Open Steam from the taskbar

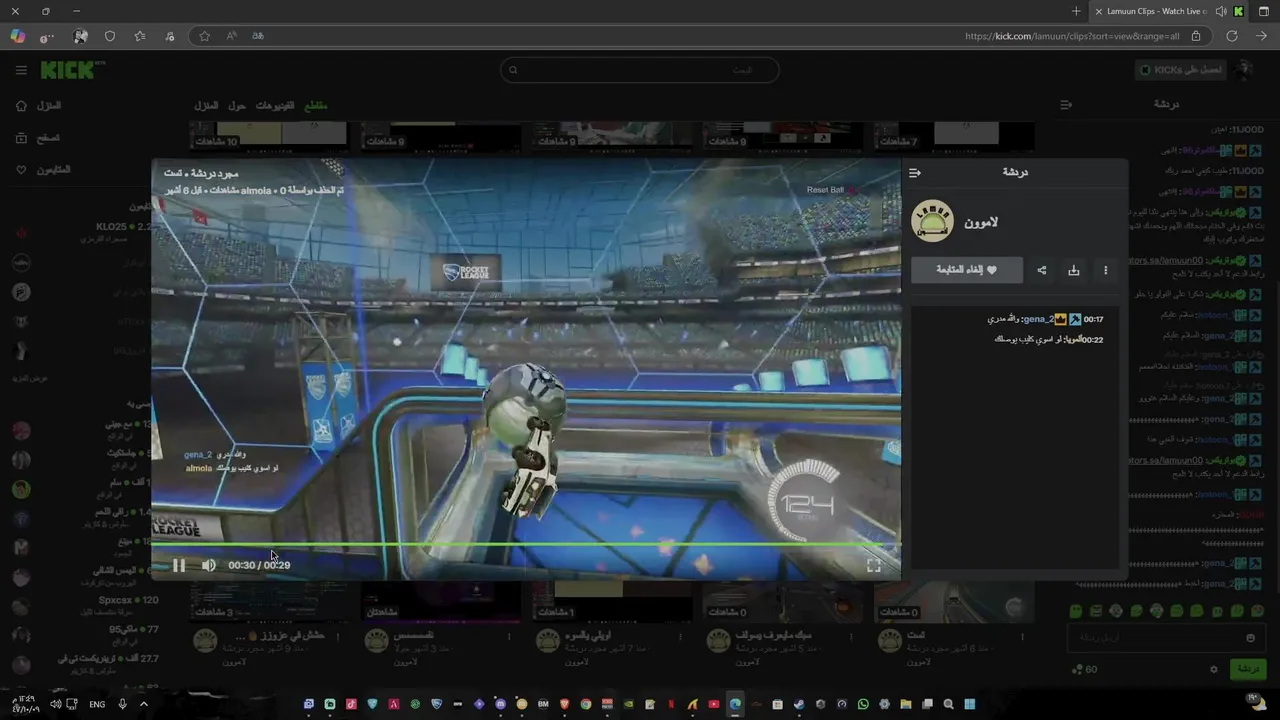point(799,704)
